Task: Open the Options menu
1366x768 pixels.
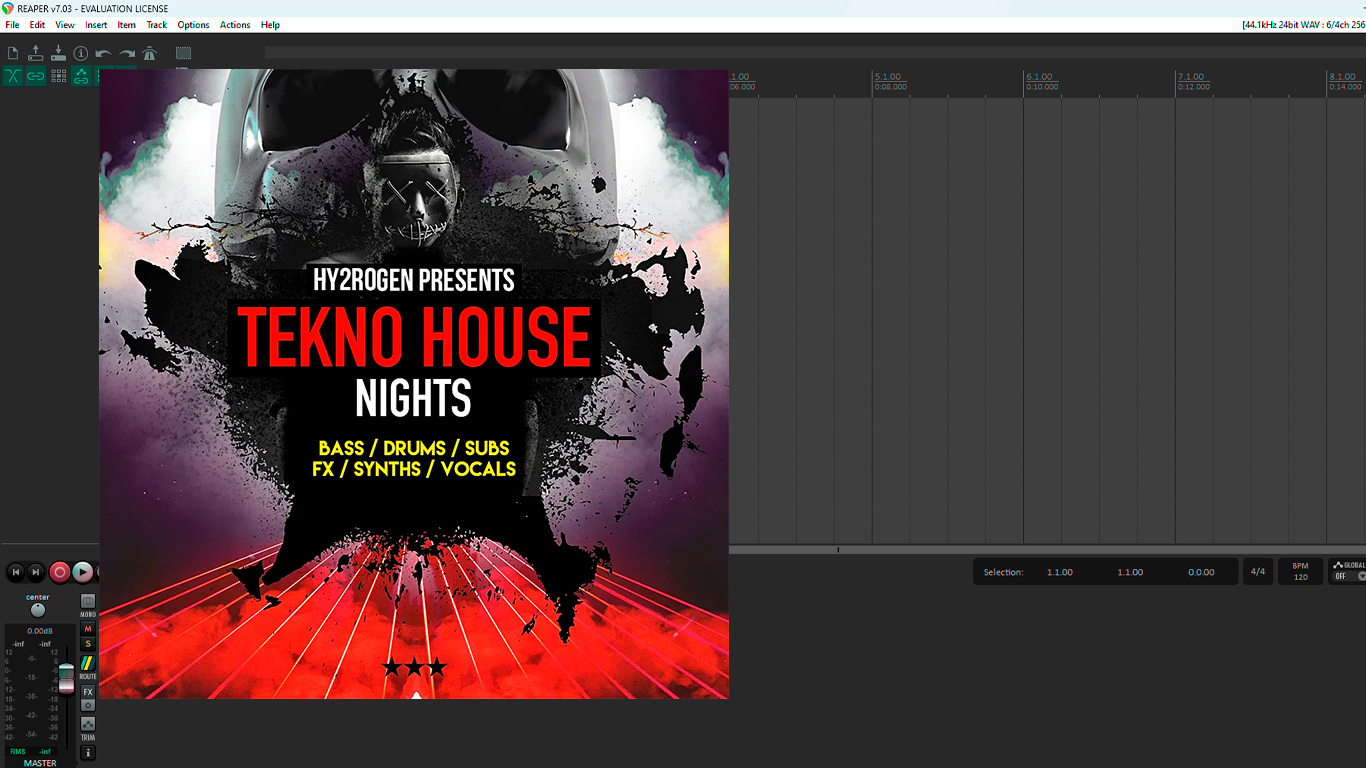Action: tap(194, 25)
